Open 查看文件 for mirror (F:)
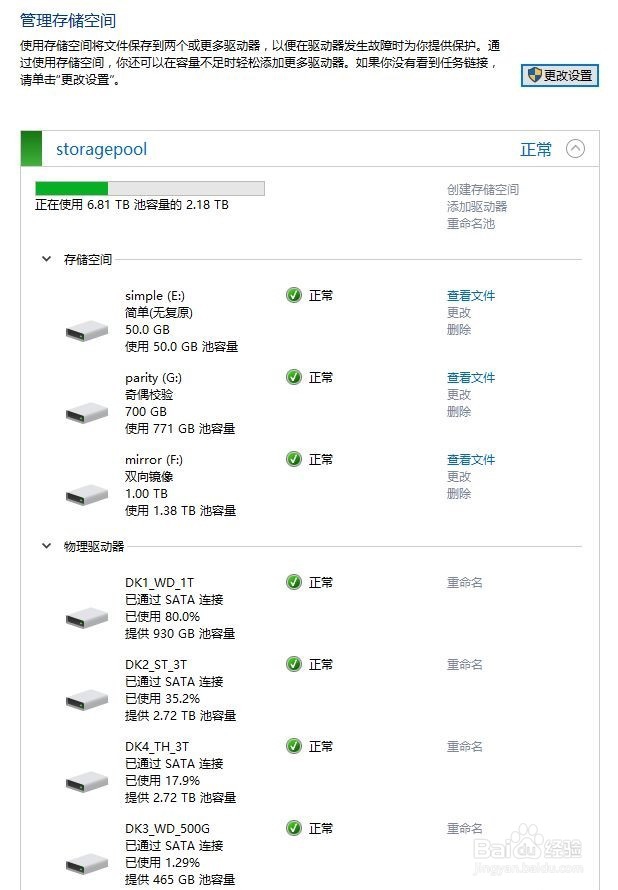This screenshot has width=618, height=890. (x=470, y=459)
